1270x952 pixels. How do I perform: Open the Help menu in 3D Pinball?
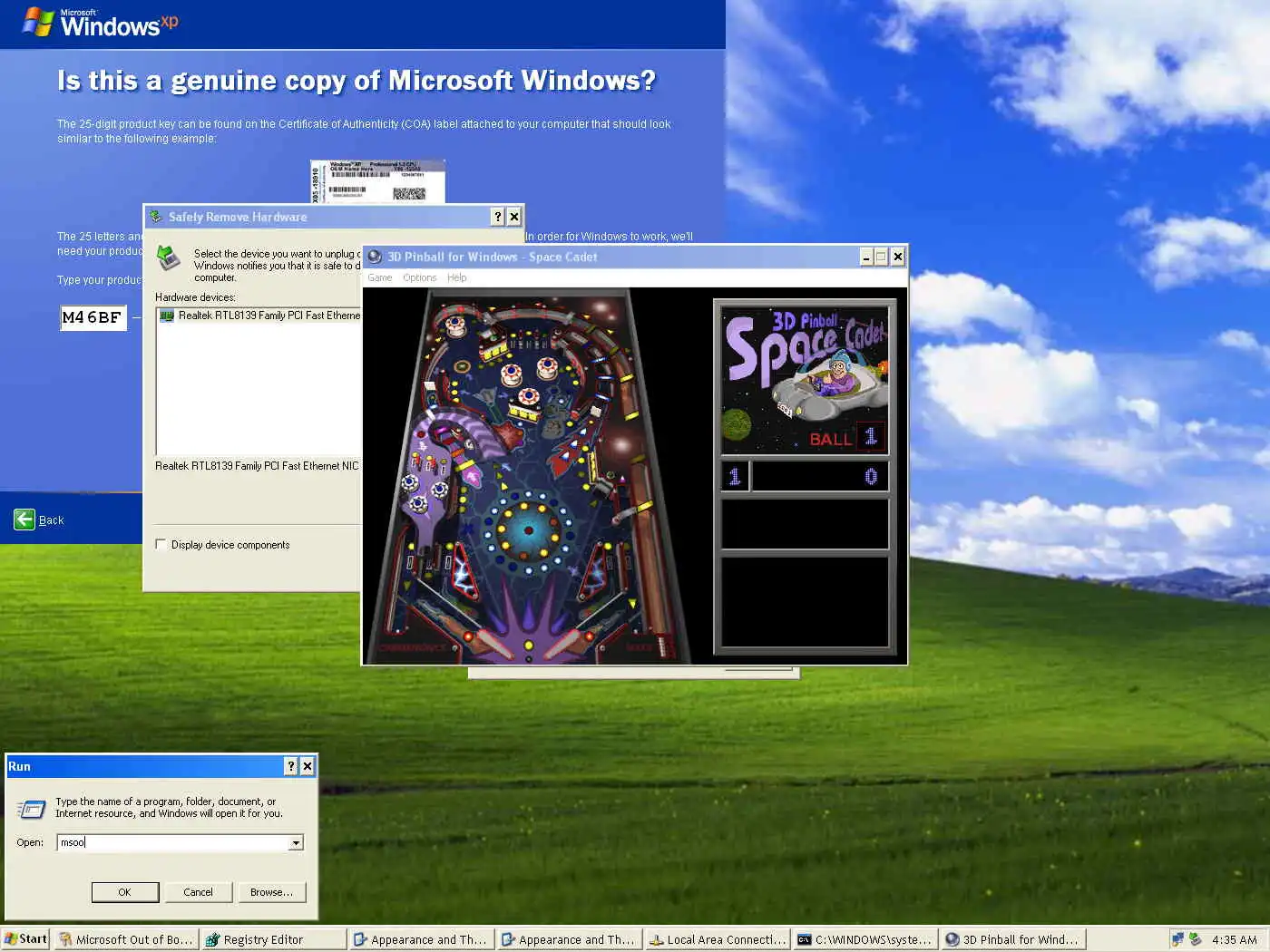pos(457,277)
